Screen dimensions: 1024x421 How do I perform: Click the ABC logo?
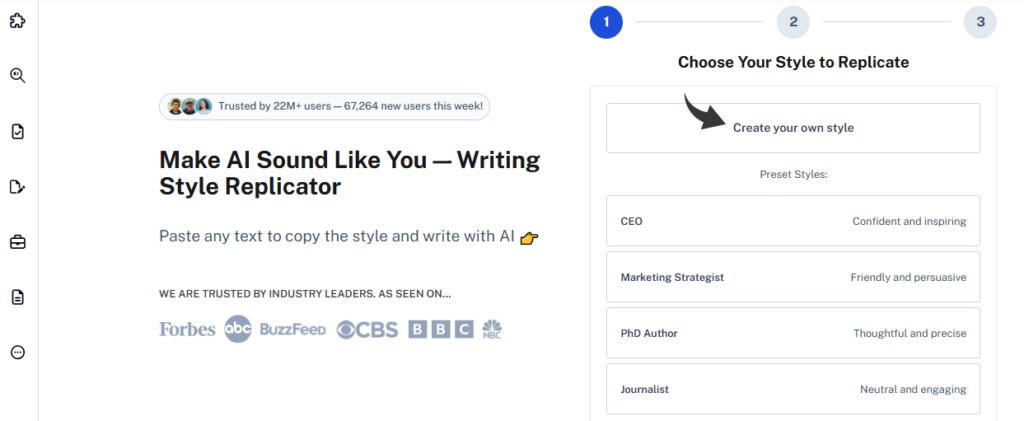(x=237, y=329)
